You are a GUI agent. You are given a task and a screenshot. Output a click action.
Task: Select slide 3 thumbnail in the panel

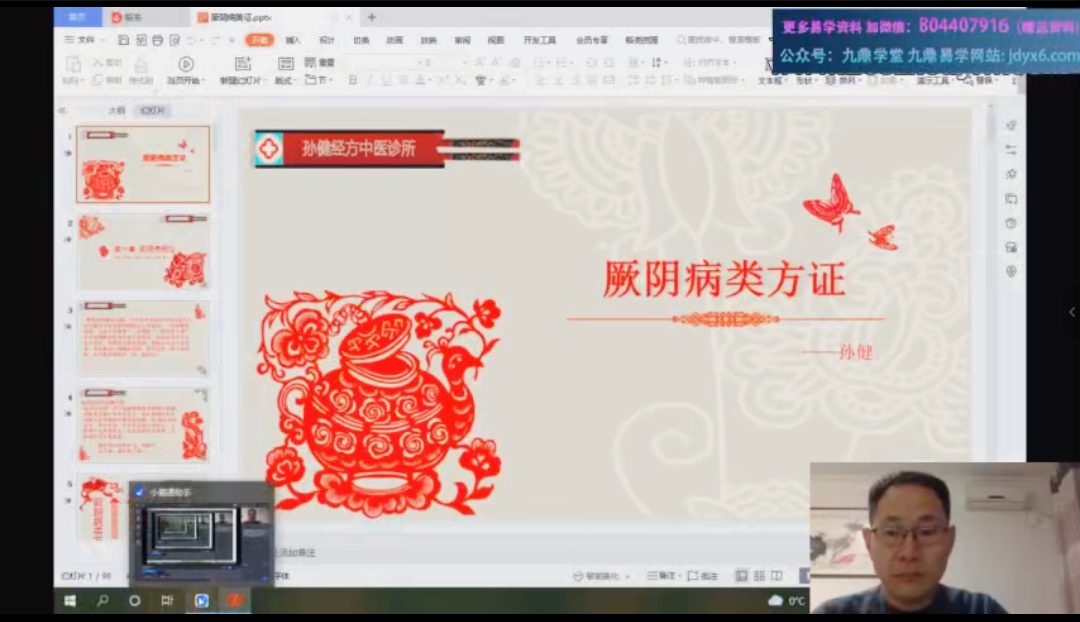pyautogui.click(x=143, y=337)
